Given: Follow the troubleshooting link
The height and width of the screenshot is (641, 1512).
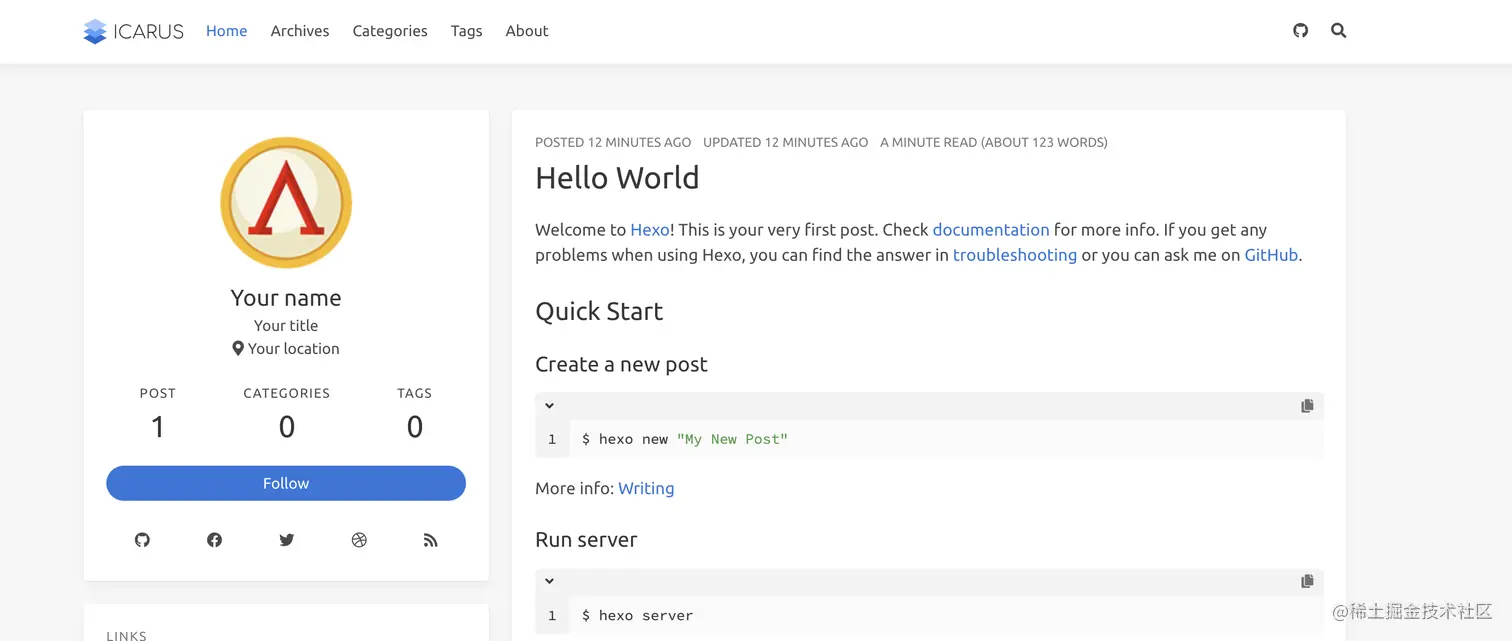Looking at the screenshot, I should pos(1014,255).
